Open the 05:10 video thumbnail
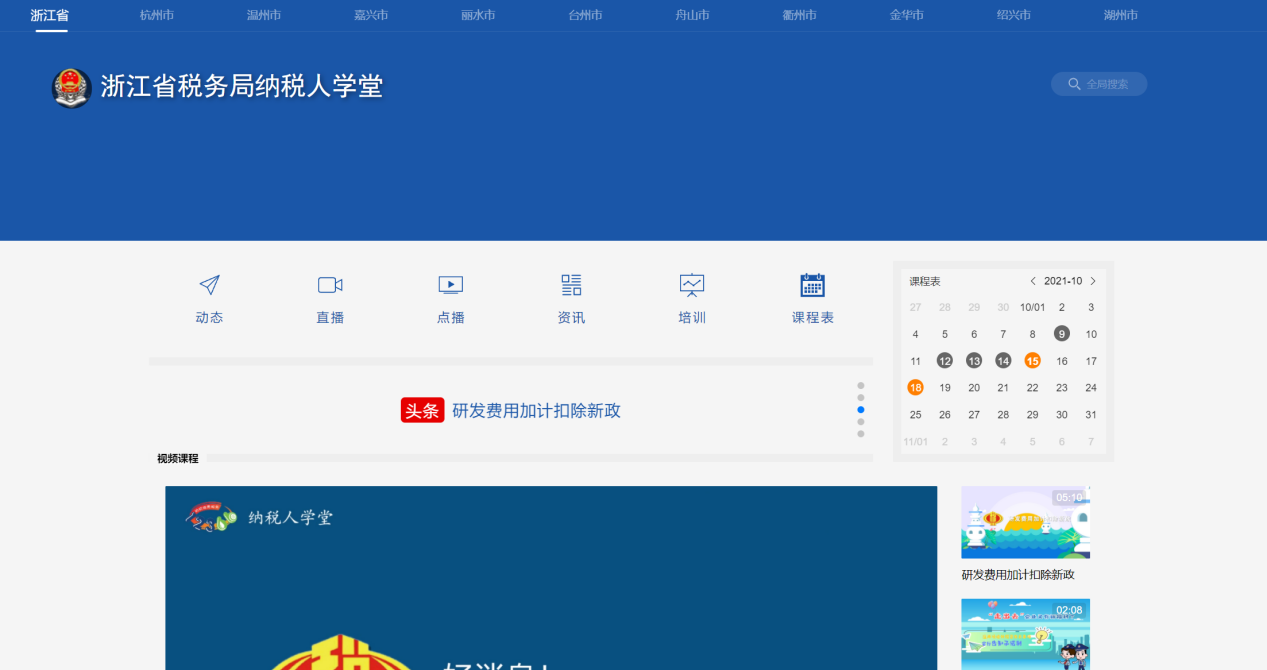 [x=1025, y=522]
